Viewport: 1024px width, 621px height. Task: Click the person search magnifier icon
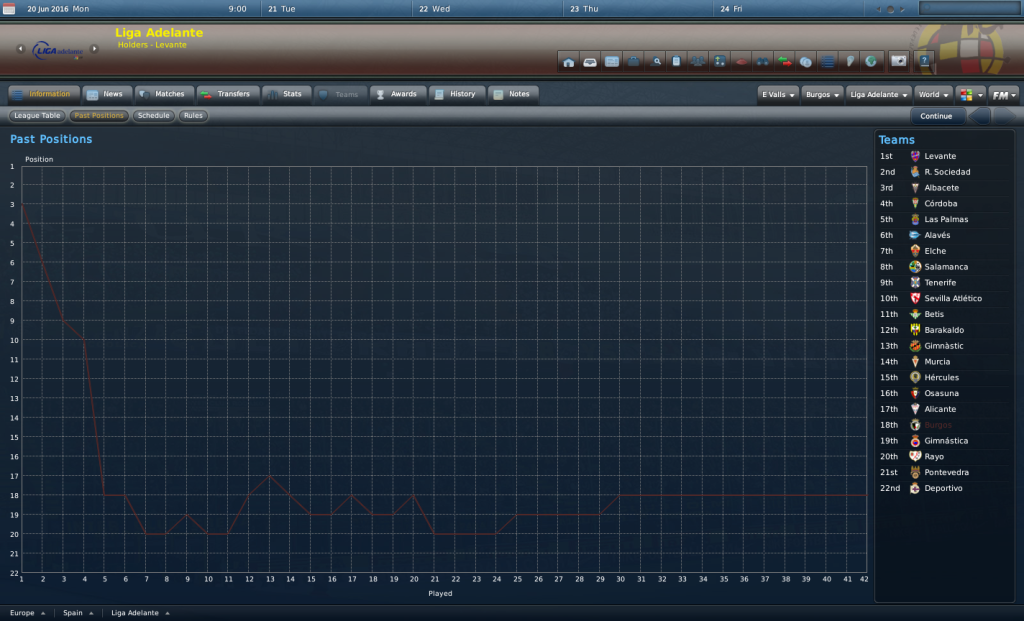coord(655,61)
